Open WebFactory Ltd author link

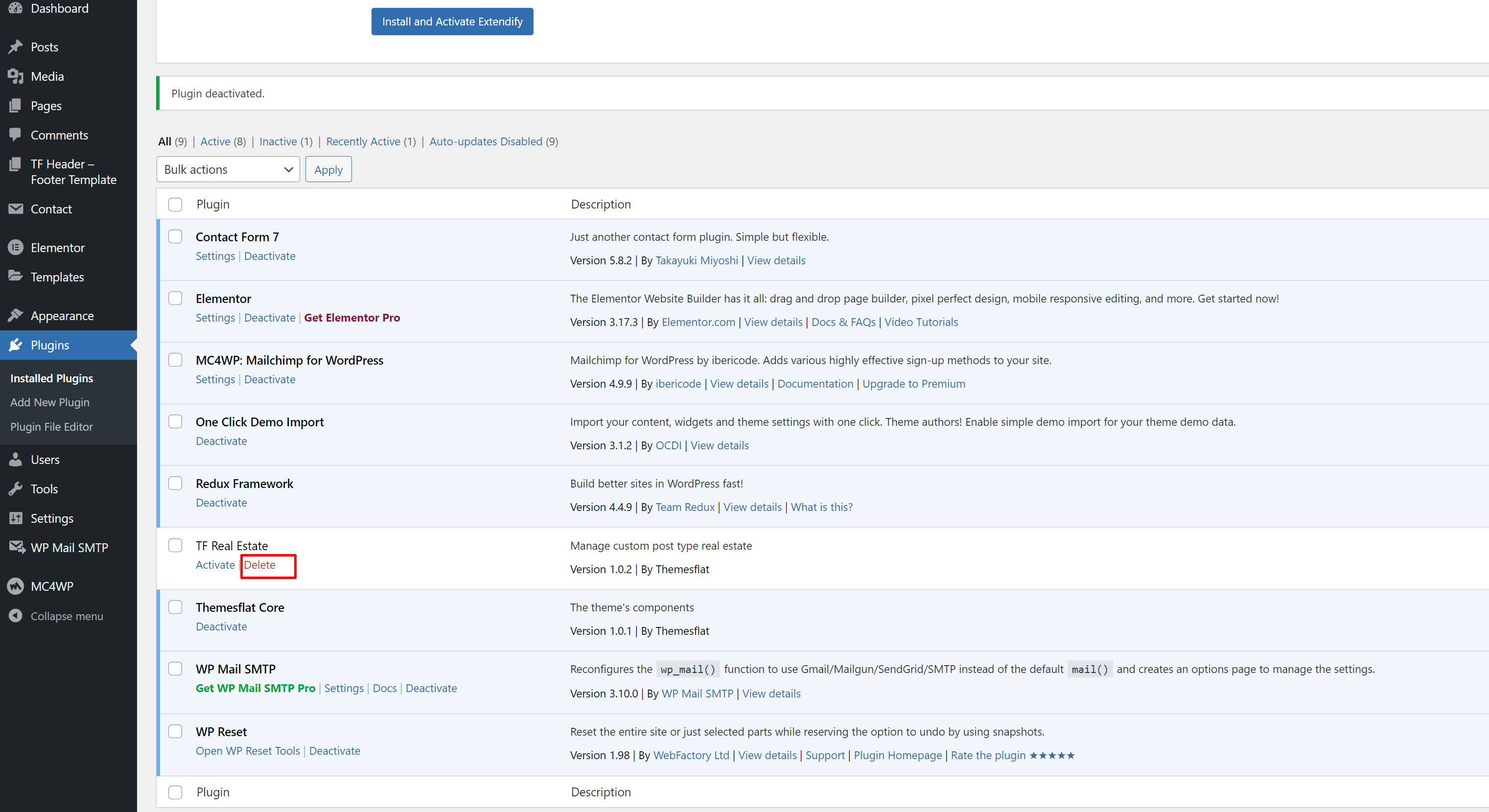691,755
